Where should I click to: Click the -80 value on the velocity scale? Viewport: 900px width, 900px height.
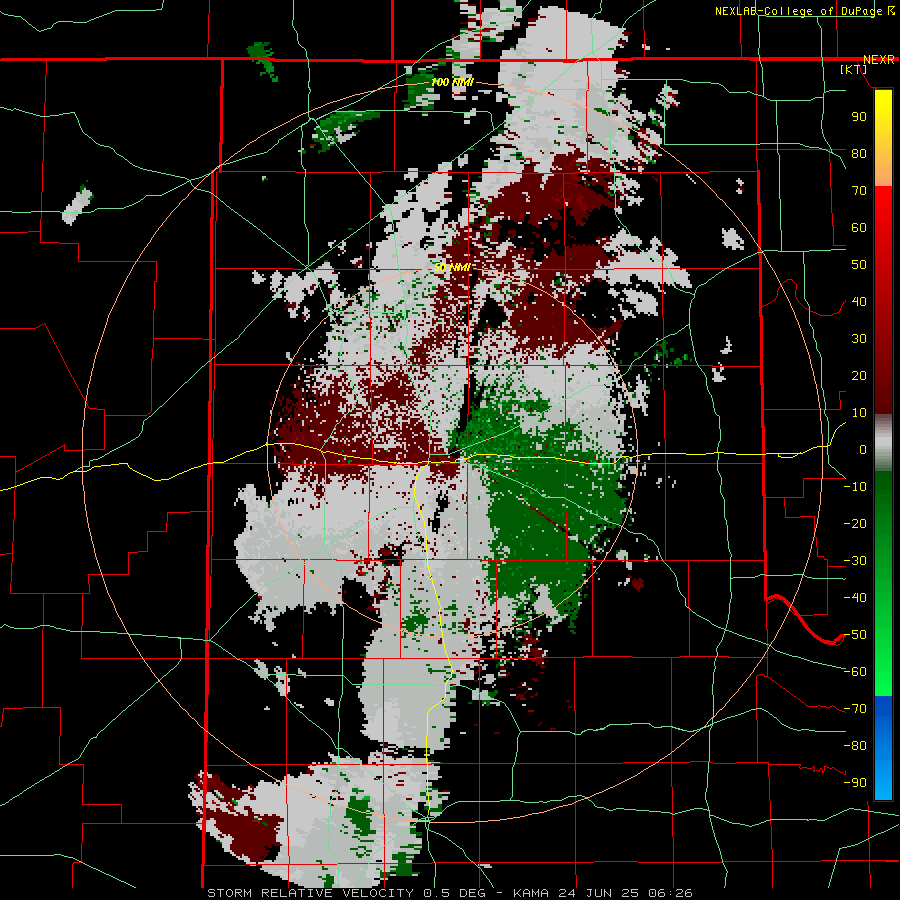coord(855,746)
